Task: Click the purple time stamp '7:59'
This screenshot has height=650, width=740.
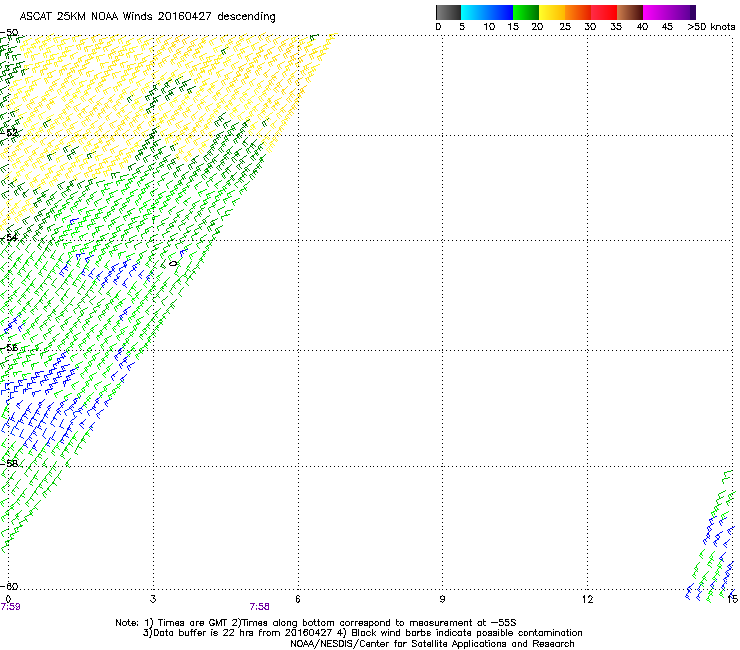Action: pos(10,607)
